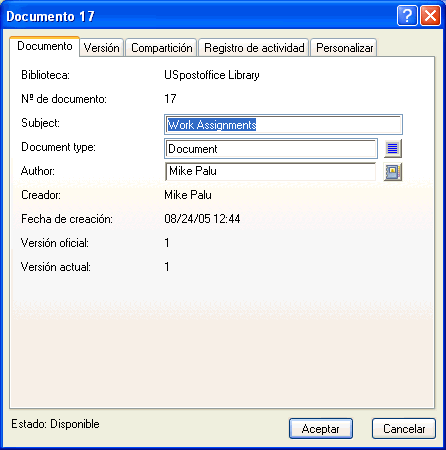Open the author address book icon

(393, 172)
